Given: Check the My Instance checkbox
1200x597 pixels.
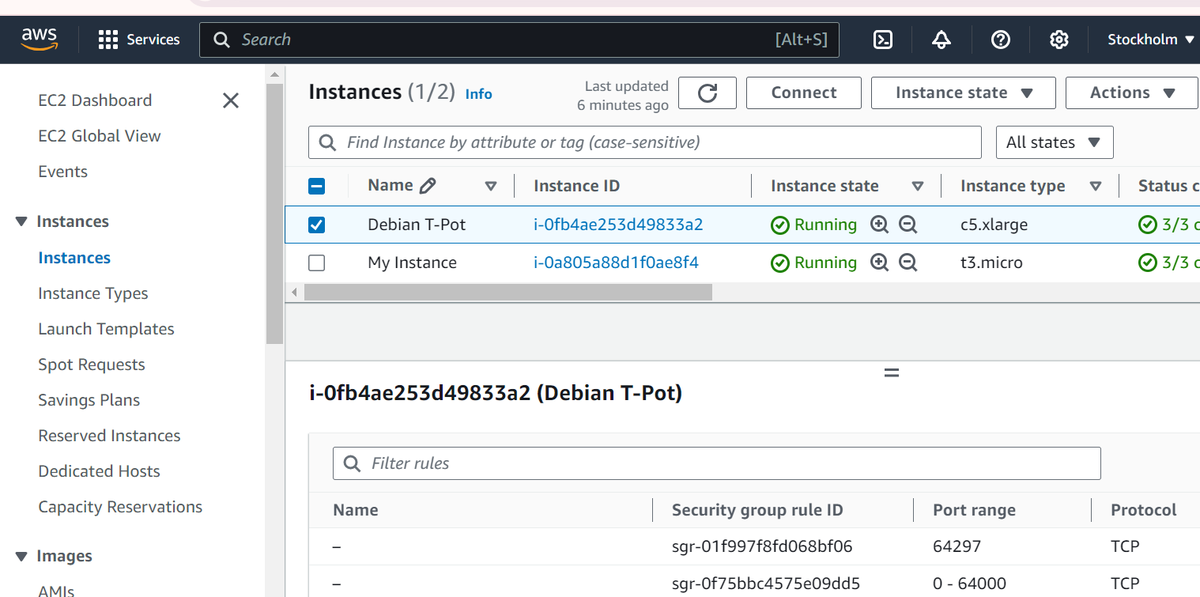Looking at the screenshot, I should [316, 263].
